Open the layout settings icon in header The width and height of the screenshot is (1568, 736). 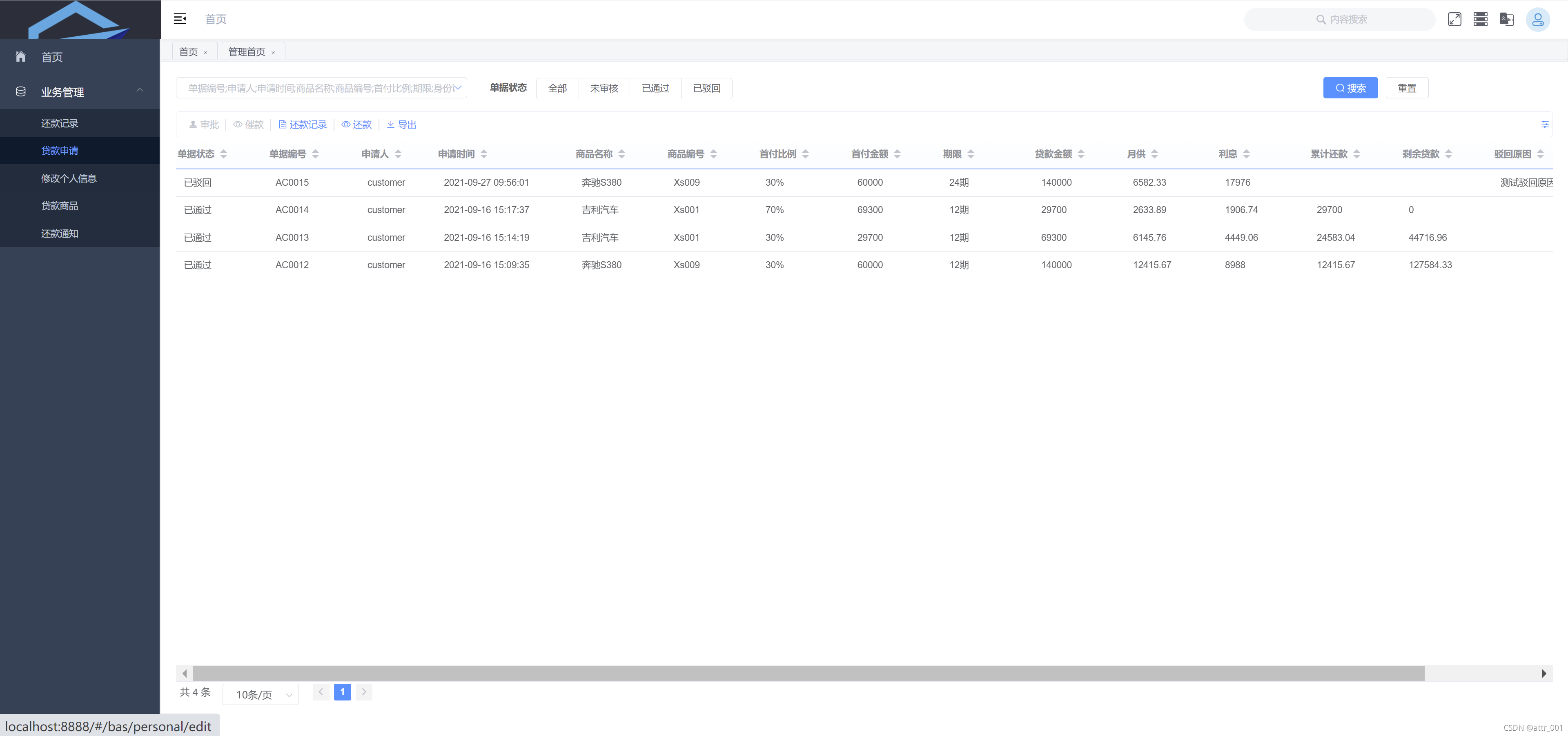pos(1480,19)
